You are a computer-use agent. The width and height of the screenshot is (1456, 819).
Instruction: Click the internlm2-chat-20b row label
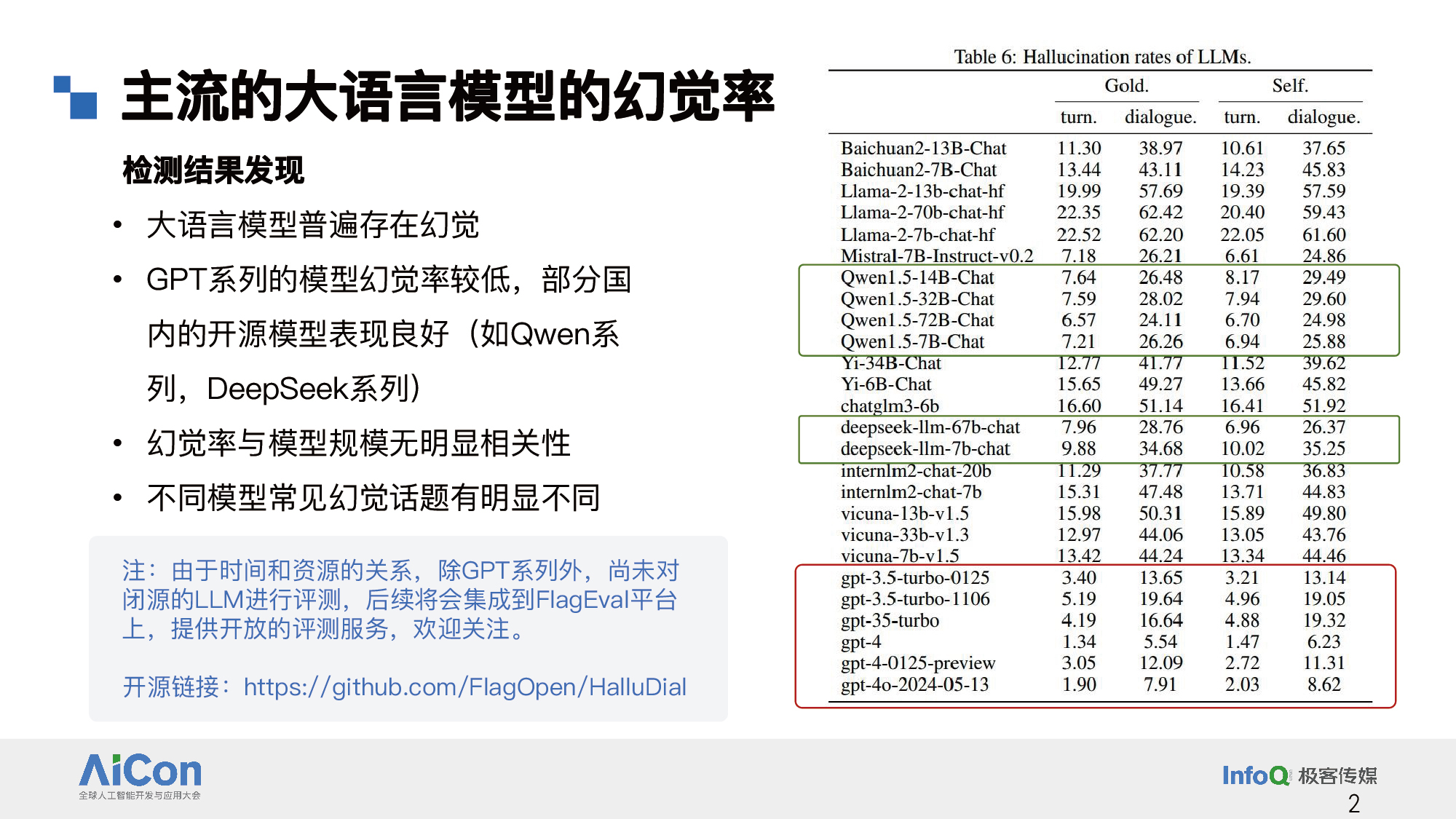[916, 470]
